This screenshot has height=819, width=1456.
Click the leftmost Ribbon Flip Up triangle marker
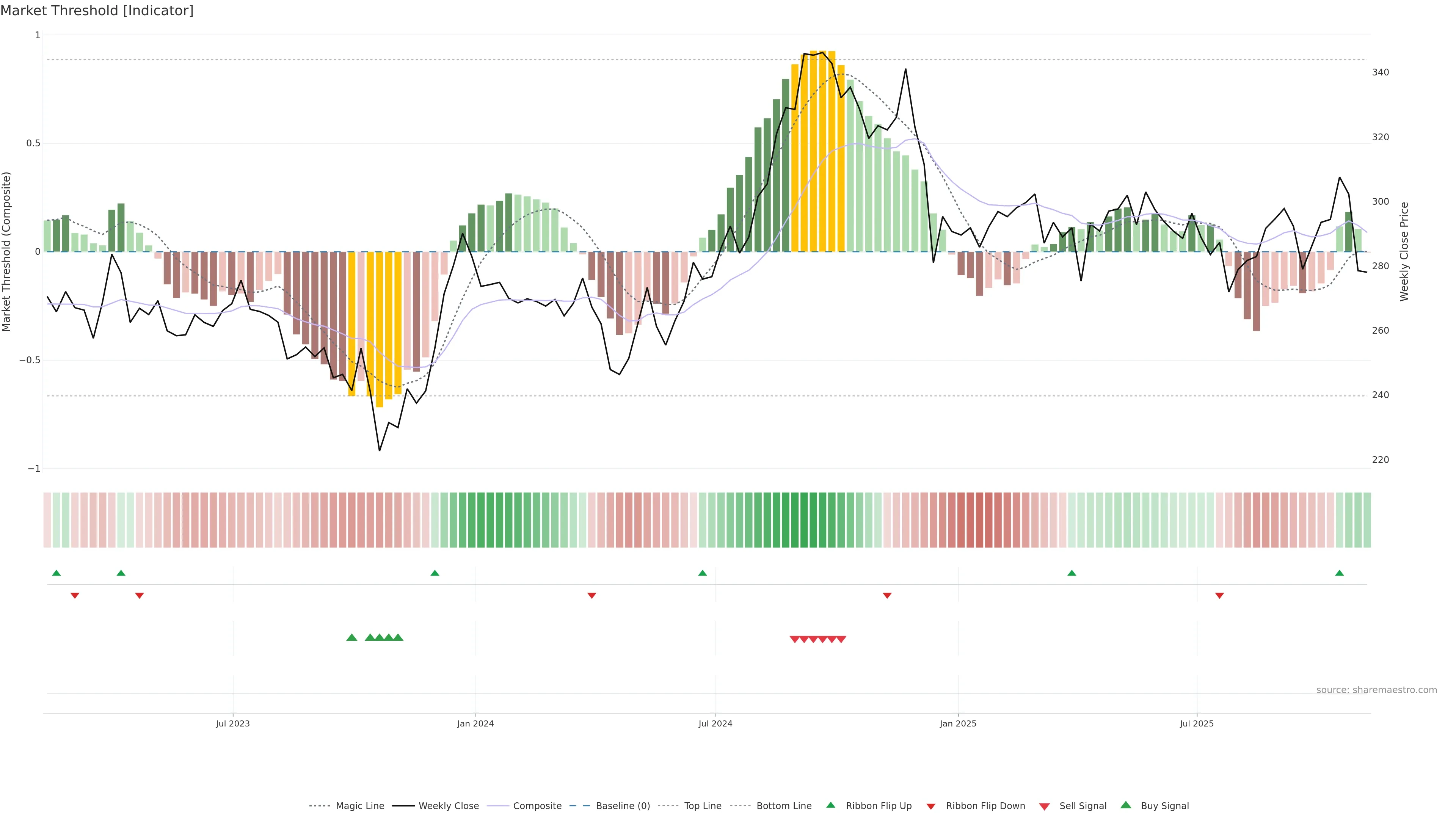pyautogui.click(x=56, y=573)
